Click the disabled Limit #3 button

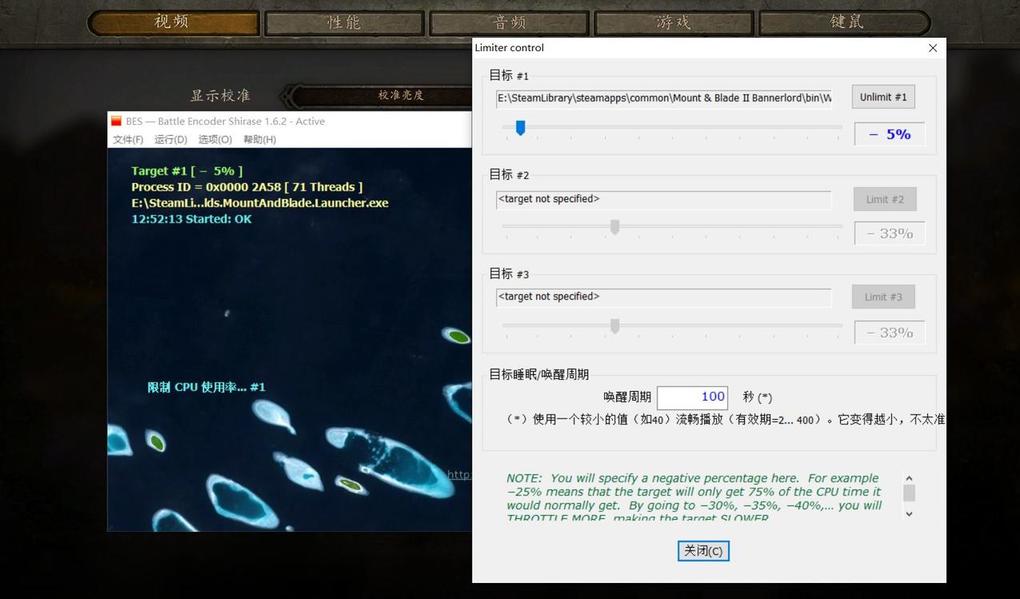pos(883,297)
